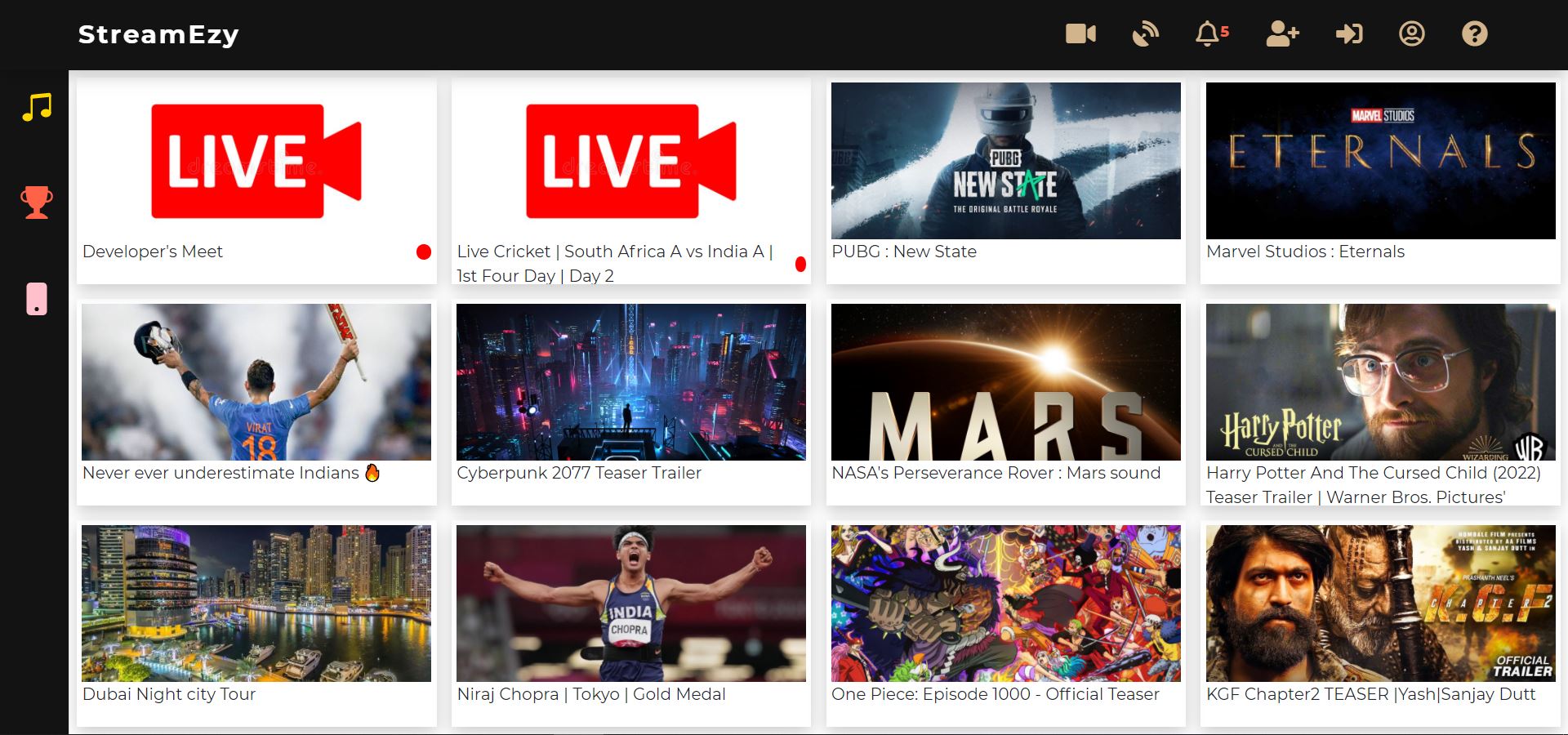Open the help question mark icon
This screenshot has height=735, width=1568.
1474,33
